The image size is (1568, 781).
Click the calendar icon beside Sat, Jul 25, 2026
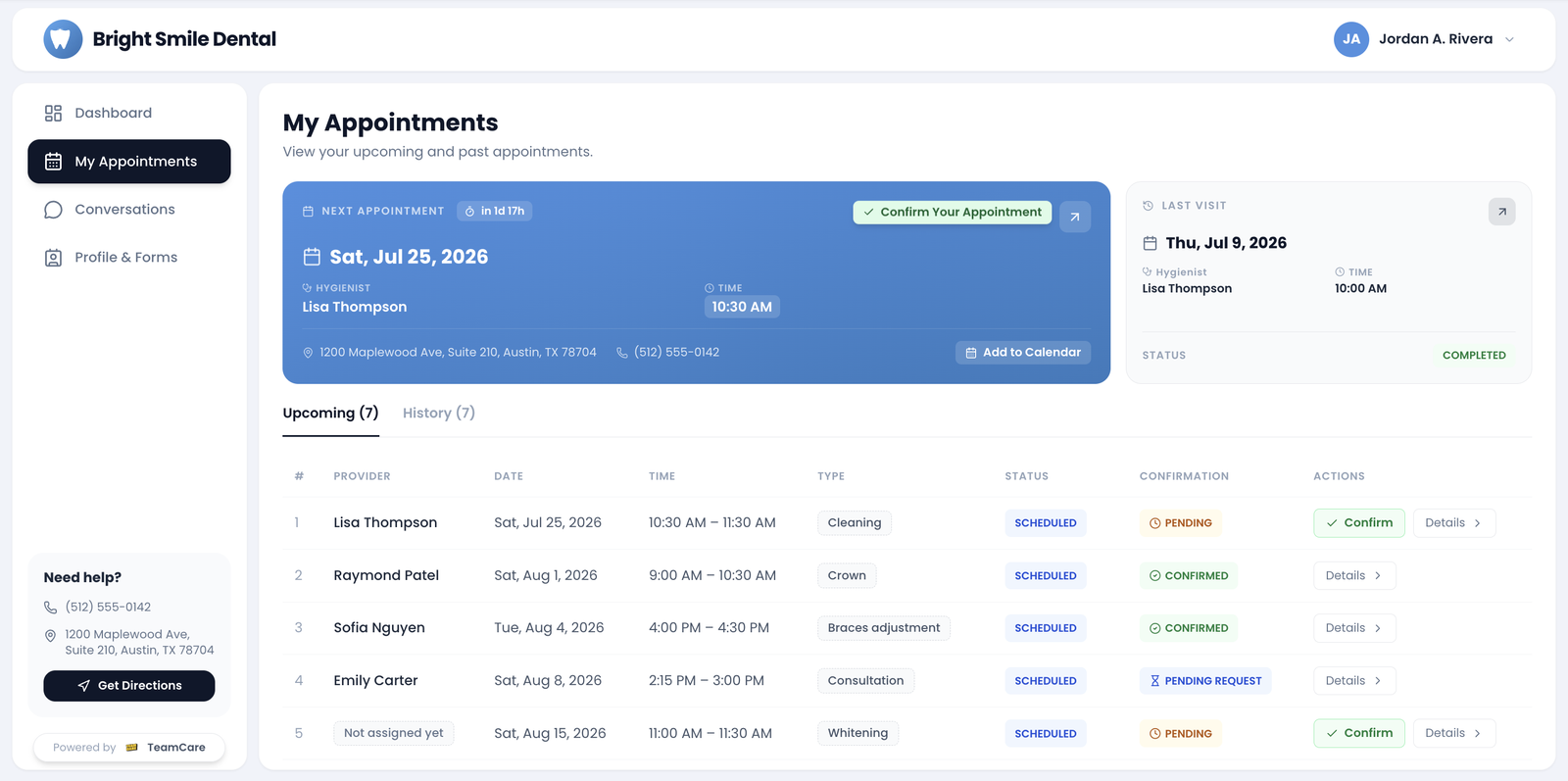tap(312, 257)
